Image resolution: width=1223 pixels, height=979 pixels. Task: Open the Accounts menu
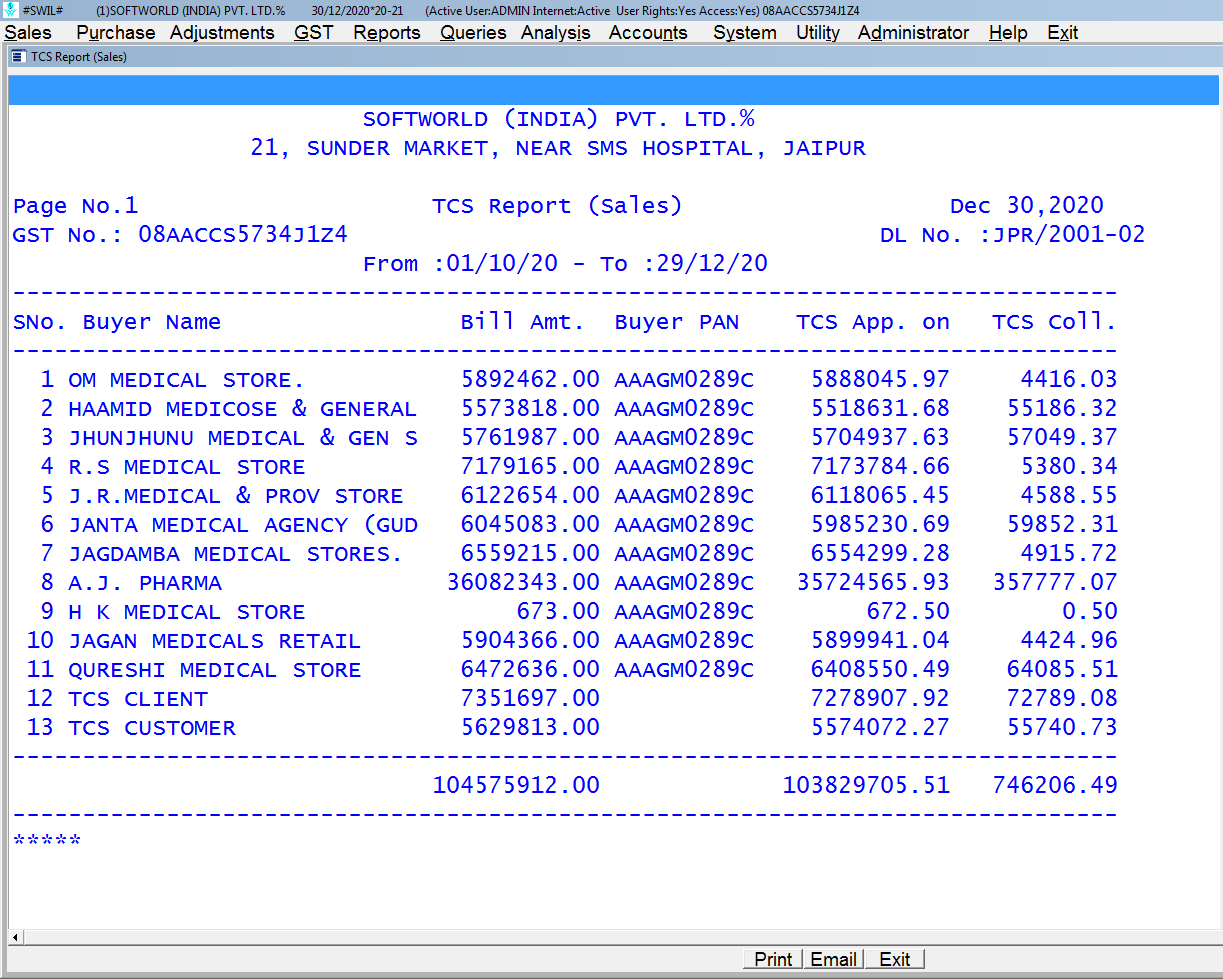click(648, 33)
